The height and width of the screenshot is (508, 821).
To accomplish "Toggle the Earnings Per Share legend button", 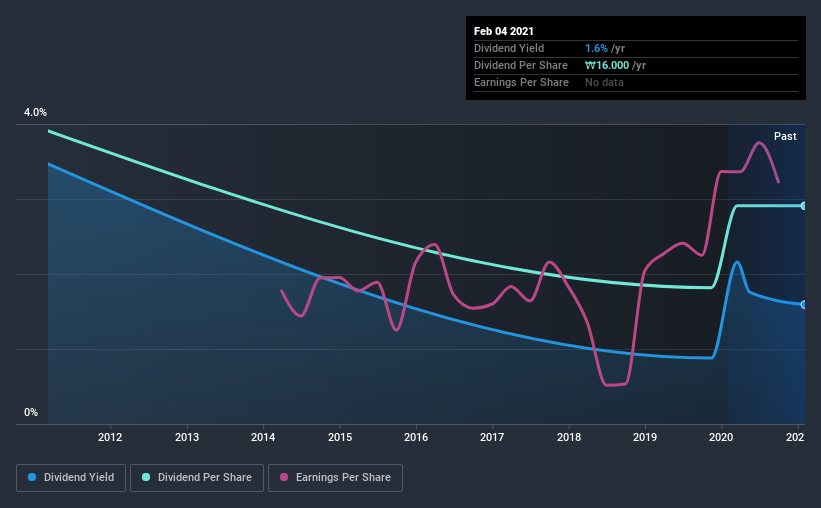I will point(335,478).
